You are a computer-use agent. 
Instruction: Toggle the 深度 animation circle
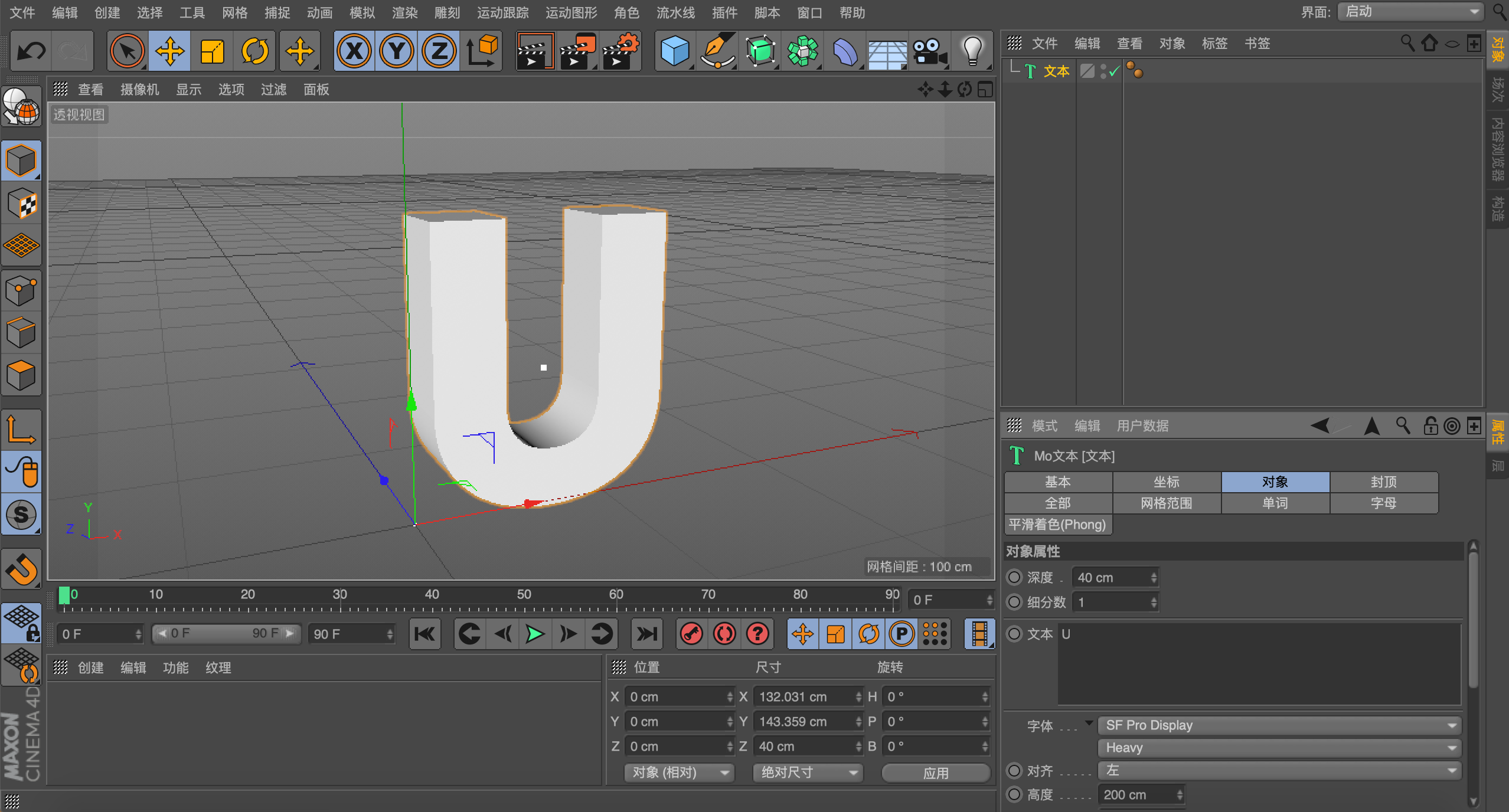[1014, 577]
